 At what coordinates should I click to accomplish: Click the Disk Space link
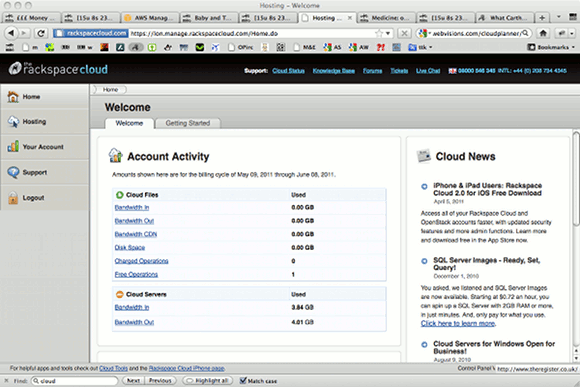point(129,248)
